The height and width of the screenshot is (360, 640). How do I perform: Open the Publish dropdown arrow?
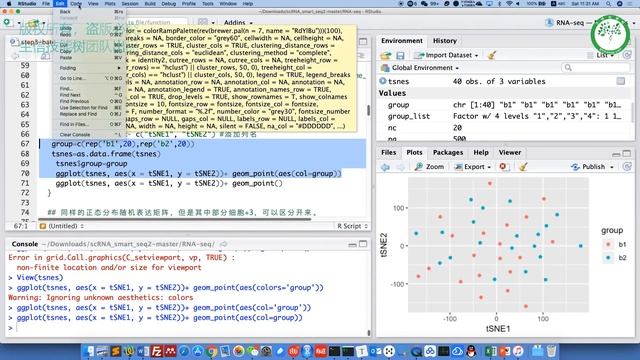click(612, 167)
